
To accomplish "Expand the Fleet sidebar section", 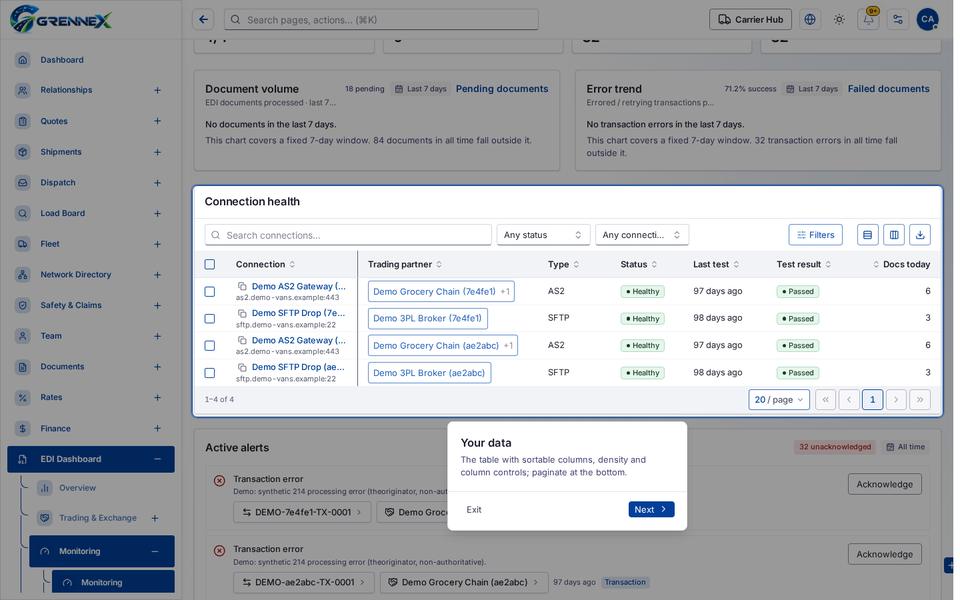I will point(157,244).
